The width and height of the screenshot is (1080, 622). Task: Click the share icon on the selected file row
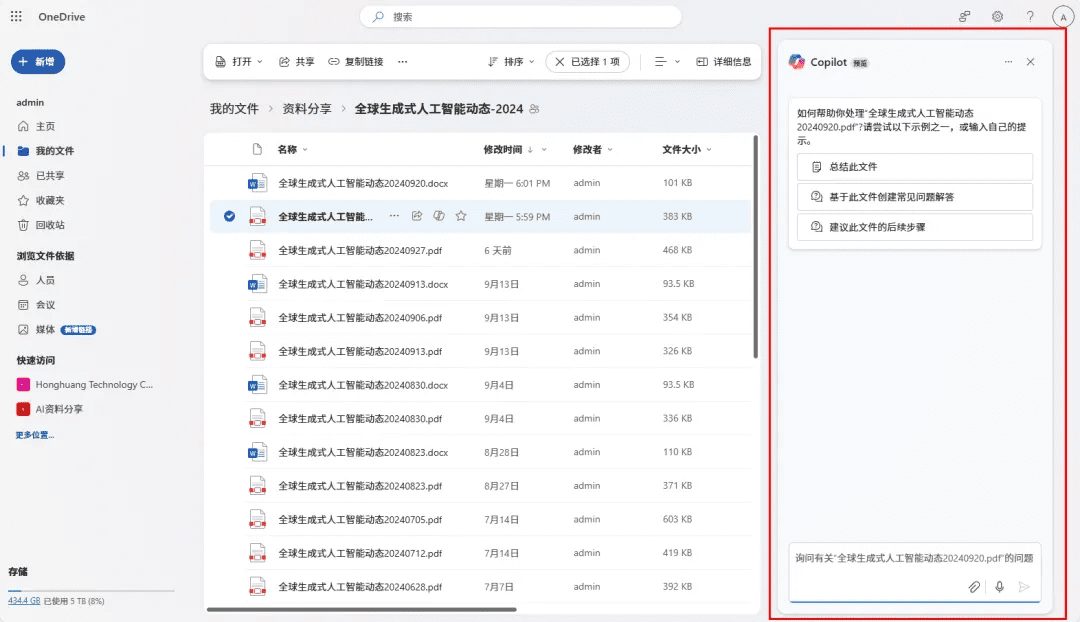(x=417, y=216)
